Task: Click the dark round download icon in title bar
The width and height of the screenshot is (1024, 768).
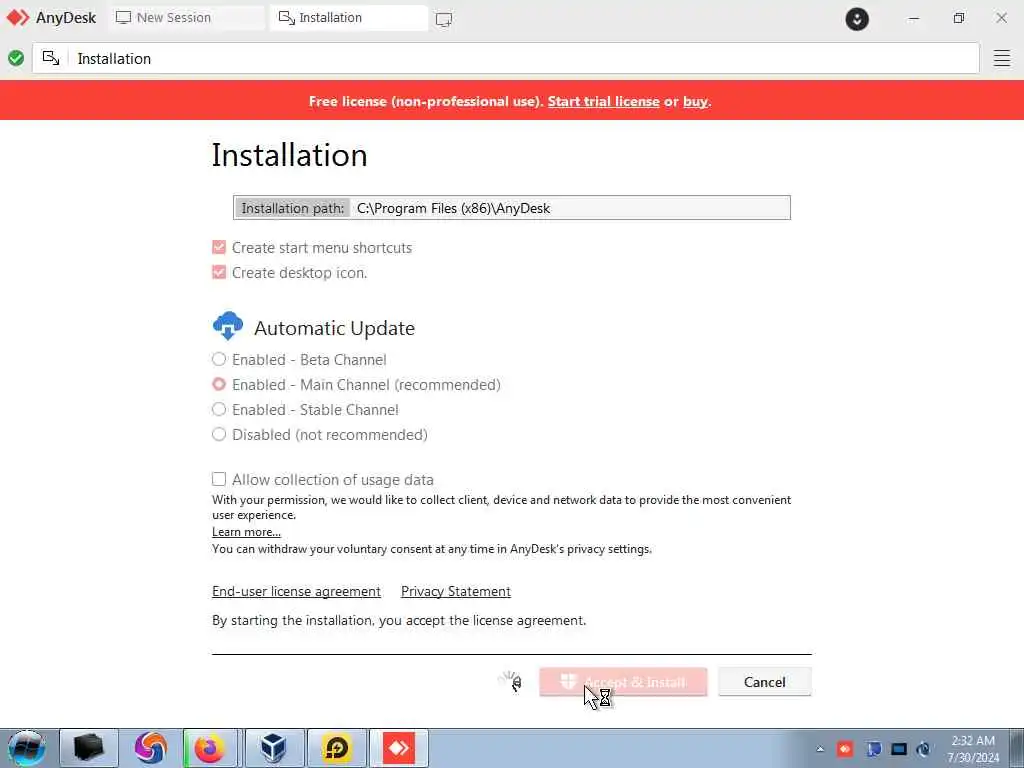Action: tap(857, 19)
